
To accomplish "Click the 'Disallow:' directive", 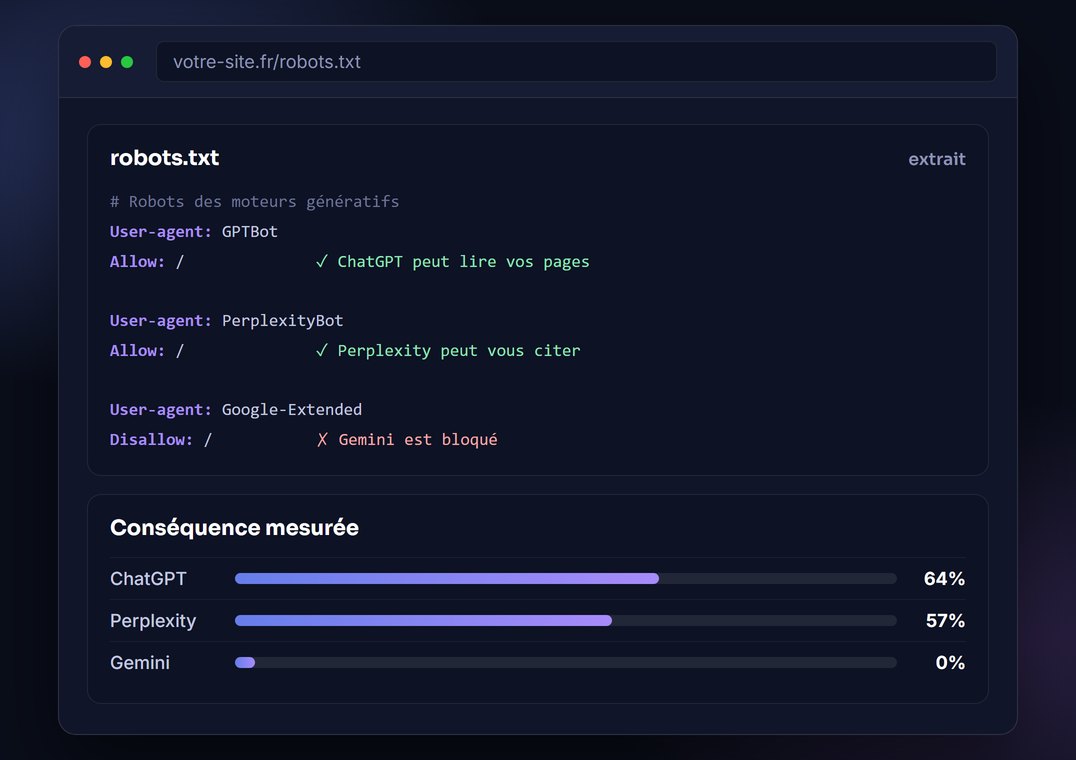I will tap(151, 440).
